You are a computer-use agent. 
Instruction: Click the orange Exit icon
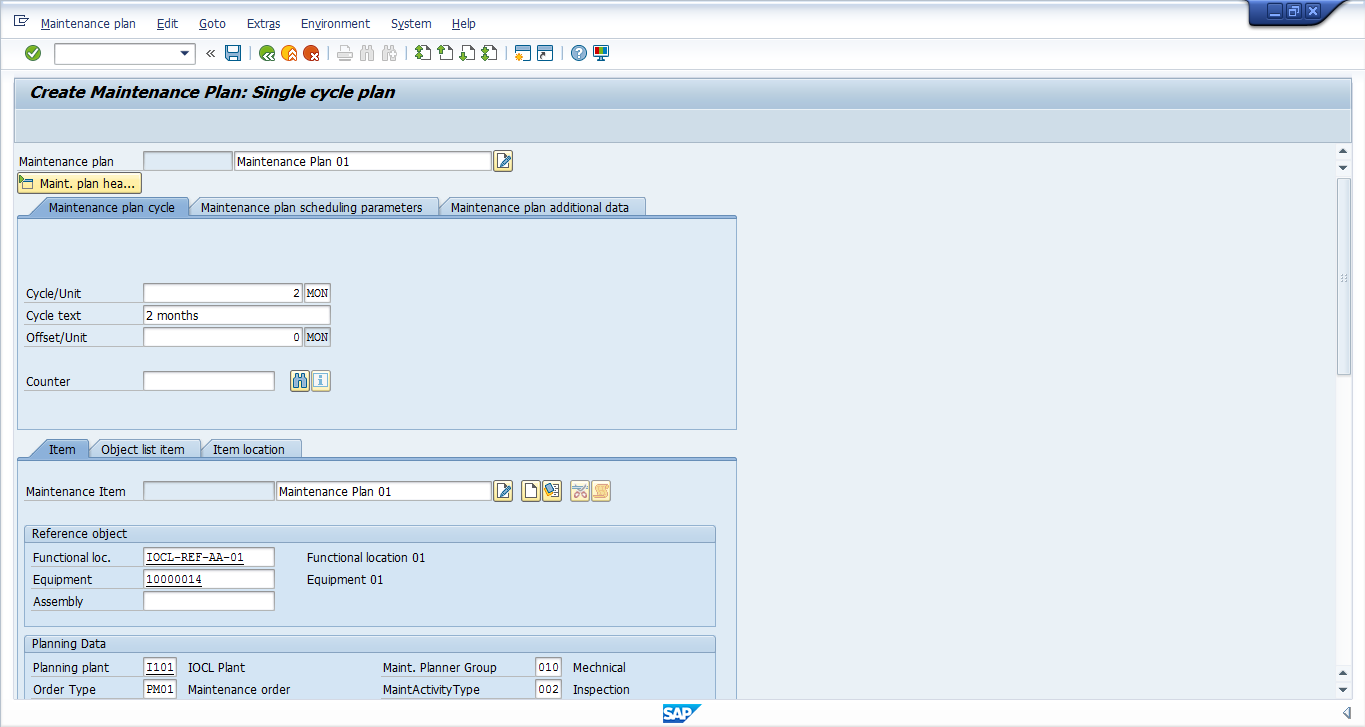coord(289,53)
